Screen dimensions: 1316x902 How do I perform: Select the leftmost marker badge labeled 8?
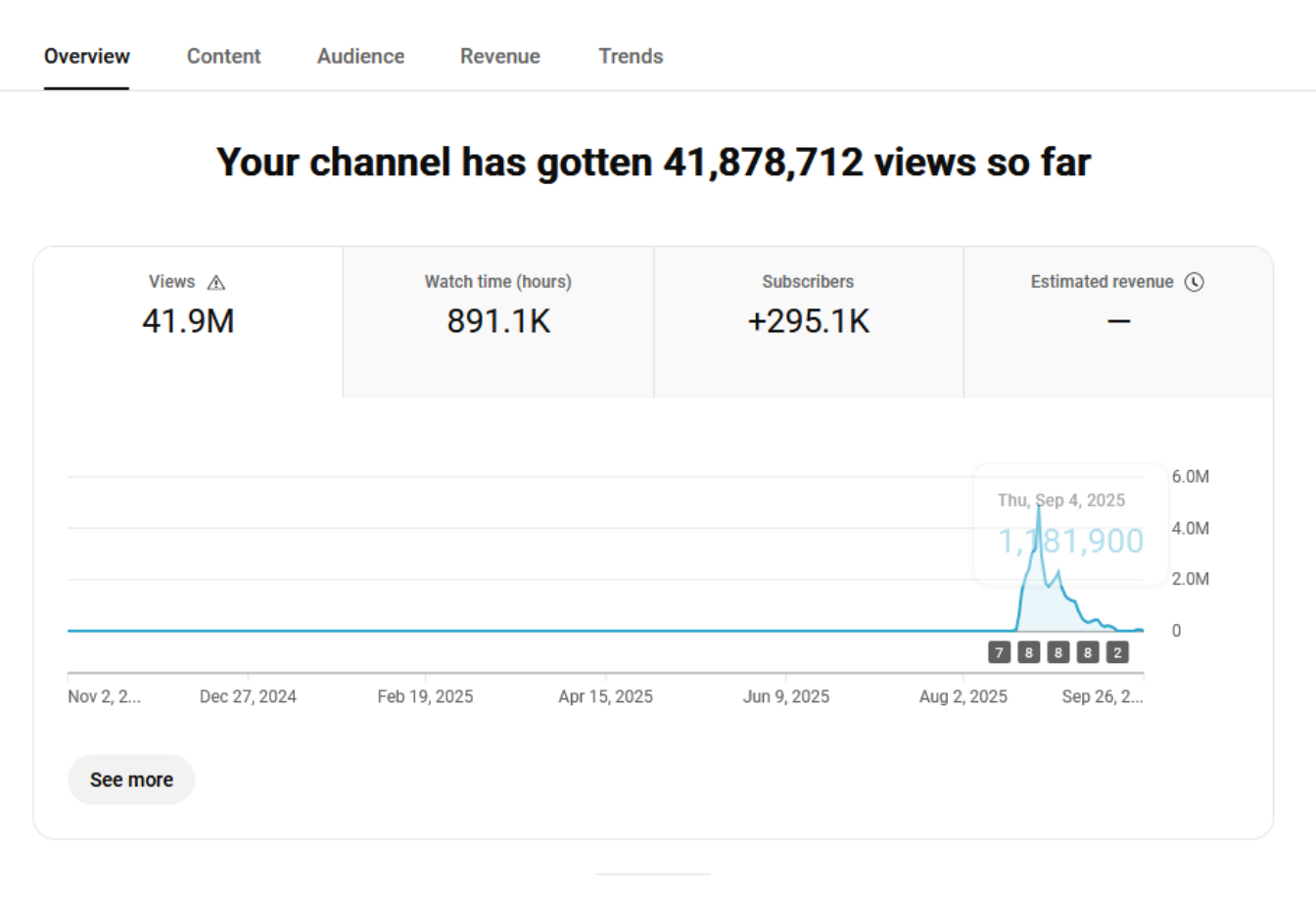(1028, 652)
